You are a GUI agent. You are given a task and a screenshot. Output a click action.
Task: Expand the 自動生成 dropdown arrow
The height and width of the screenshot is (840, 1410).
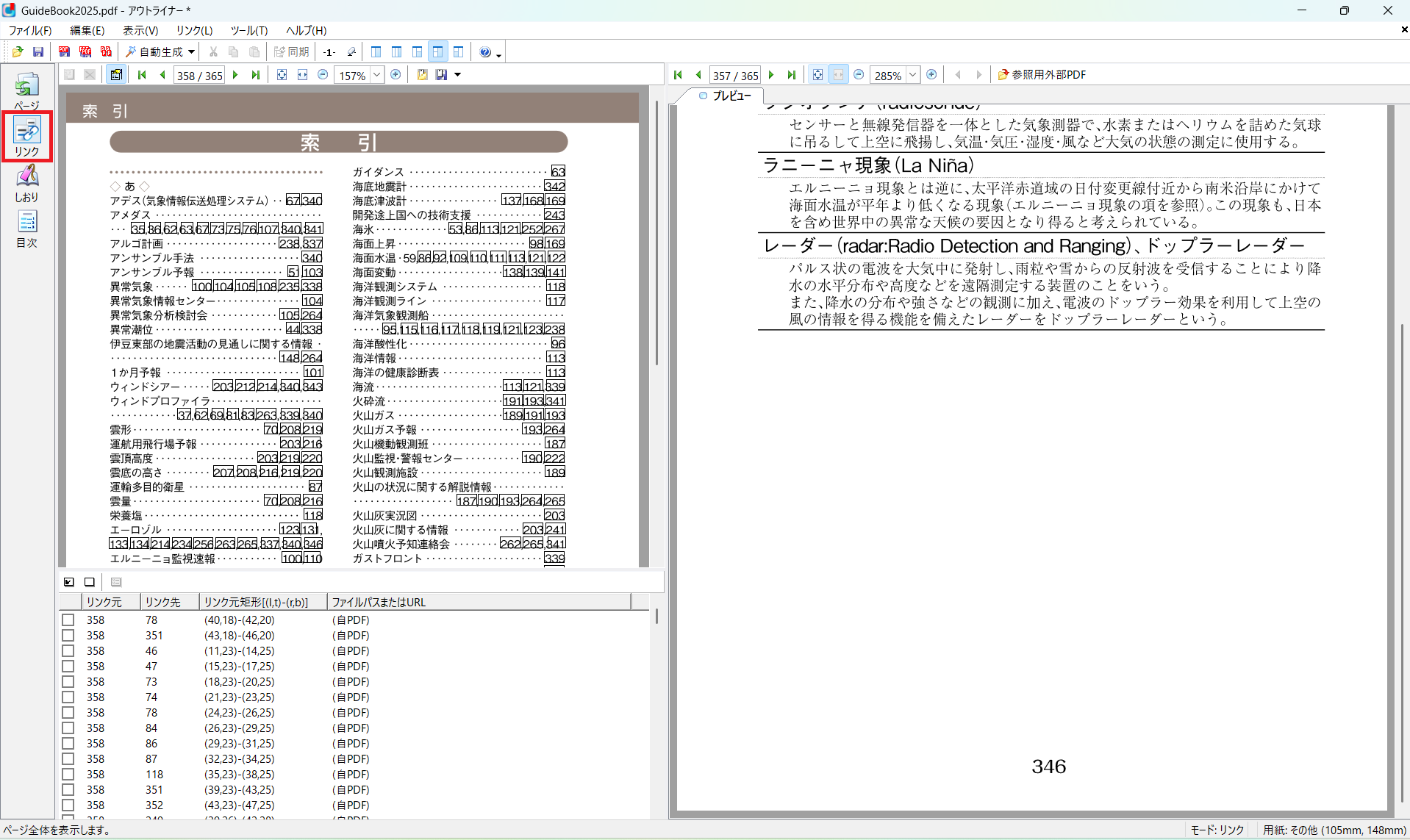(191, 51)
